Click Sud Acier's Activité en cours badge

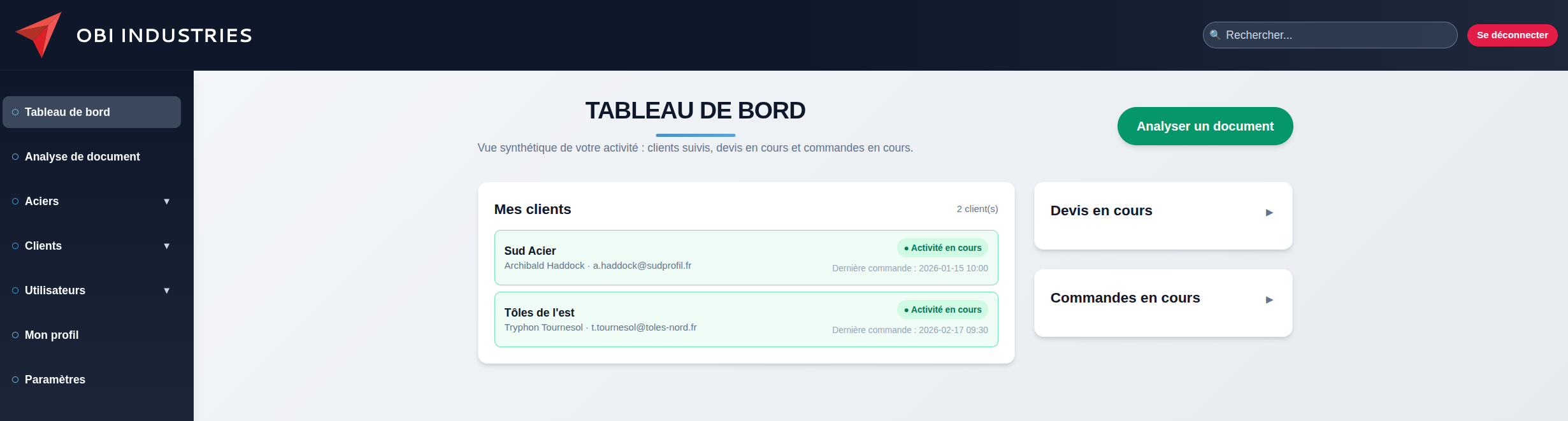942,248
